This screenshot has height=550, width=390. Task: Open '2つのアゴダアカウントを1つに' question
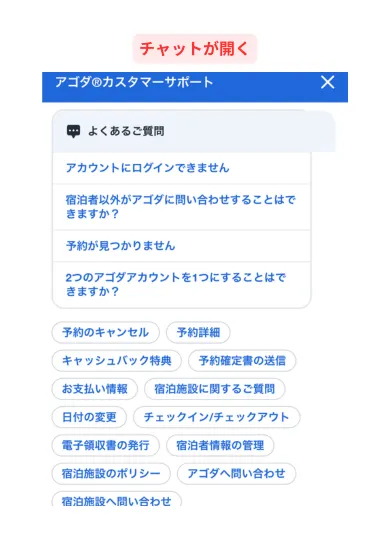181,284
